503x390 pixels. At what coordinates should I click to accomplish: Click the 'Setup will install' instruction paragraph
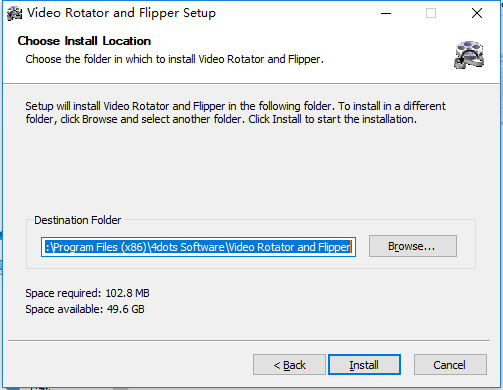pyautogui.click(x=235, y=113)
